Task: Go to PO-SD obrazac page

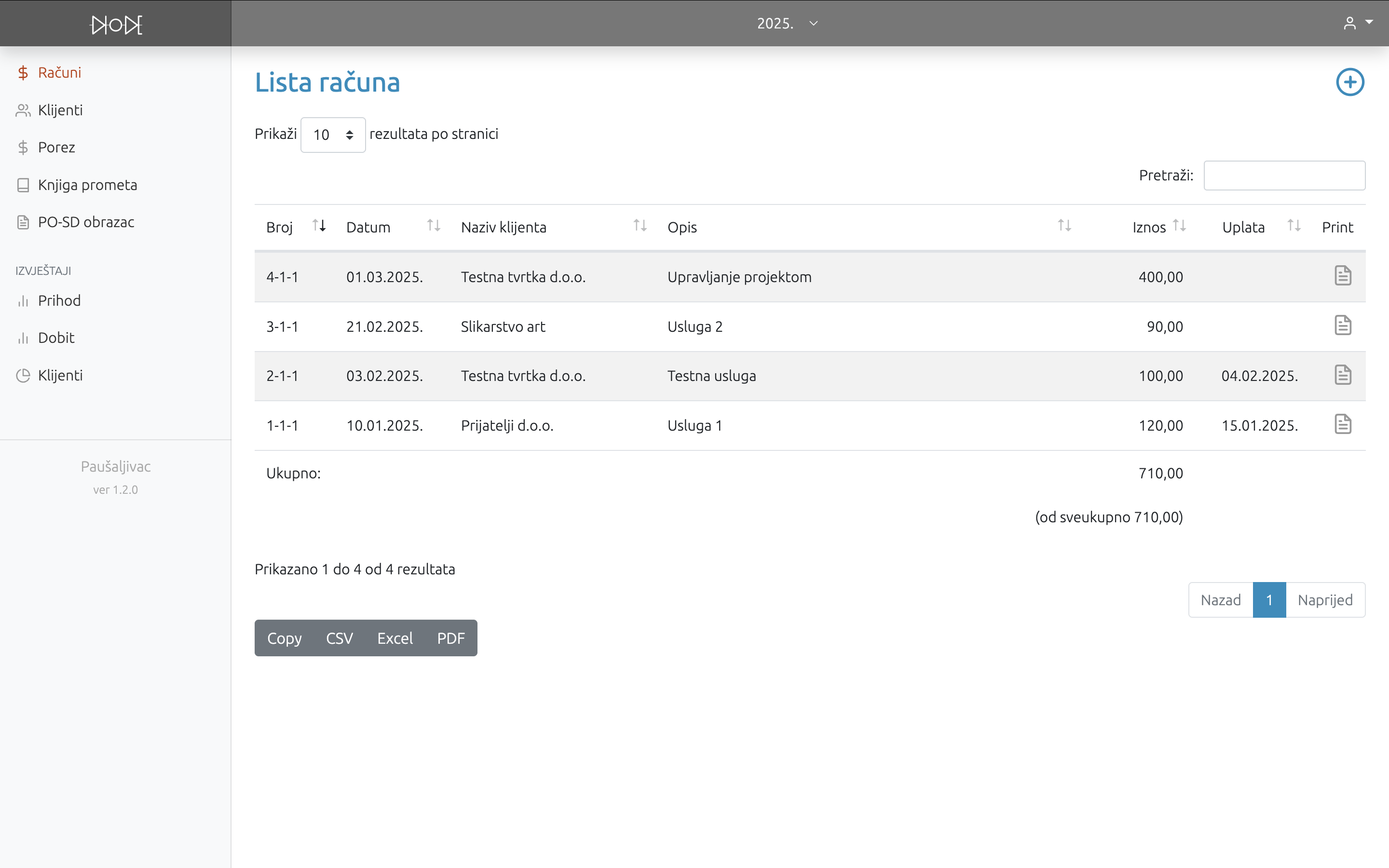Action: coord(85,222)
